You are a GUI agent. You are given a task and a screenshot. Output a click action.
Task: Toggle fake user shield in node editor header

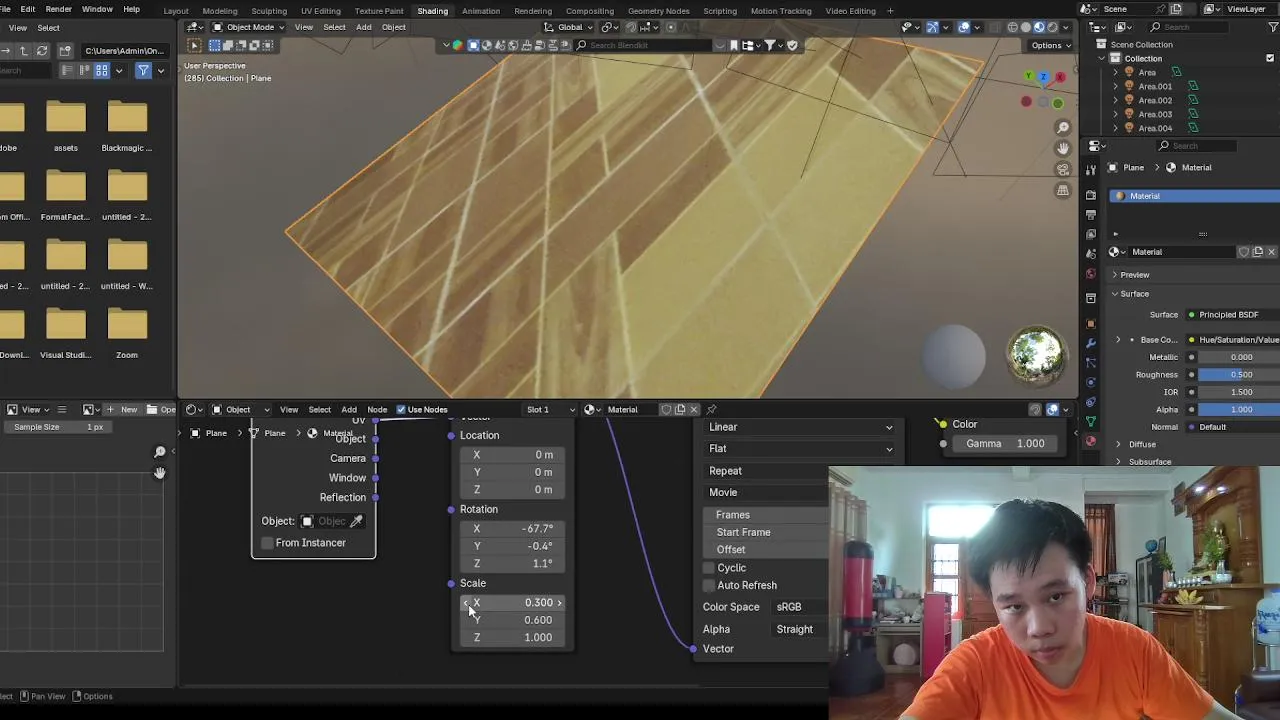[666, 409]
